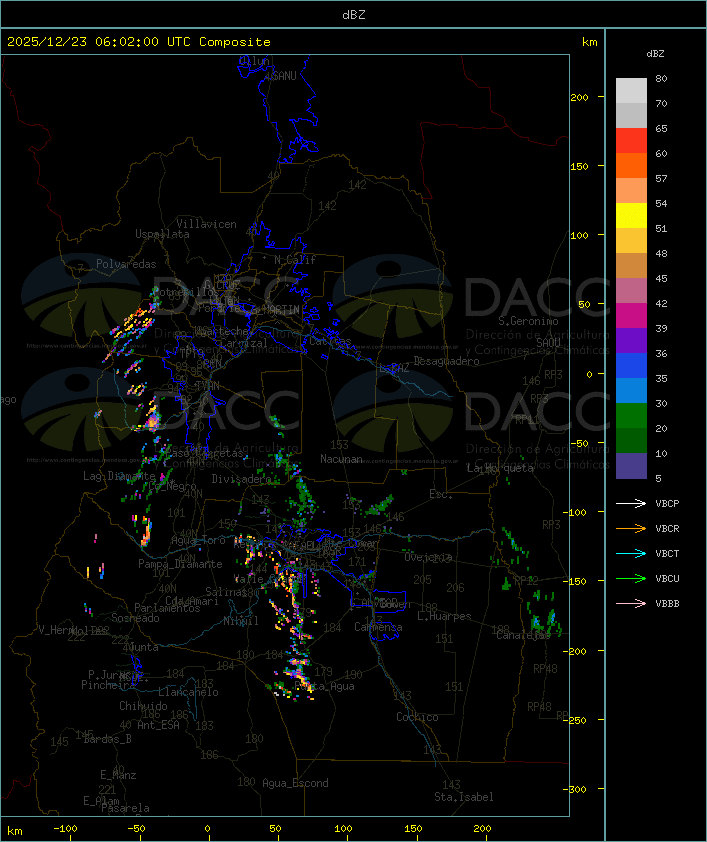Click the 'Desaguadero' map label
Screen dimensions: 707x842
(446, 361)
